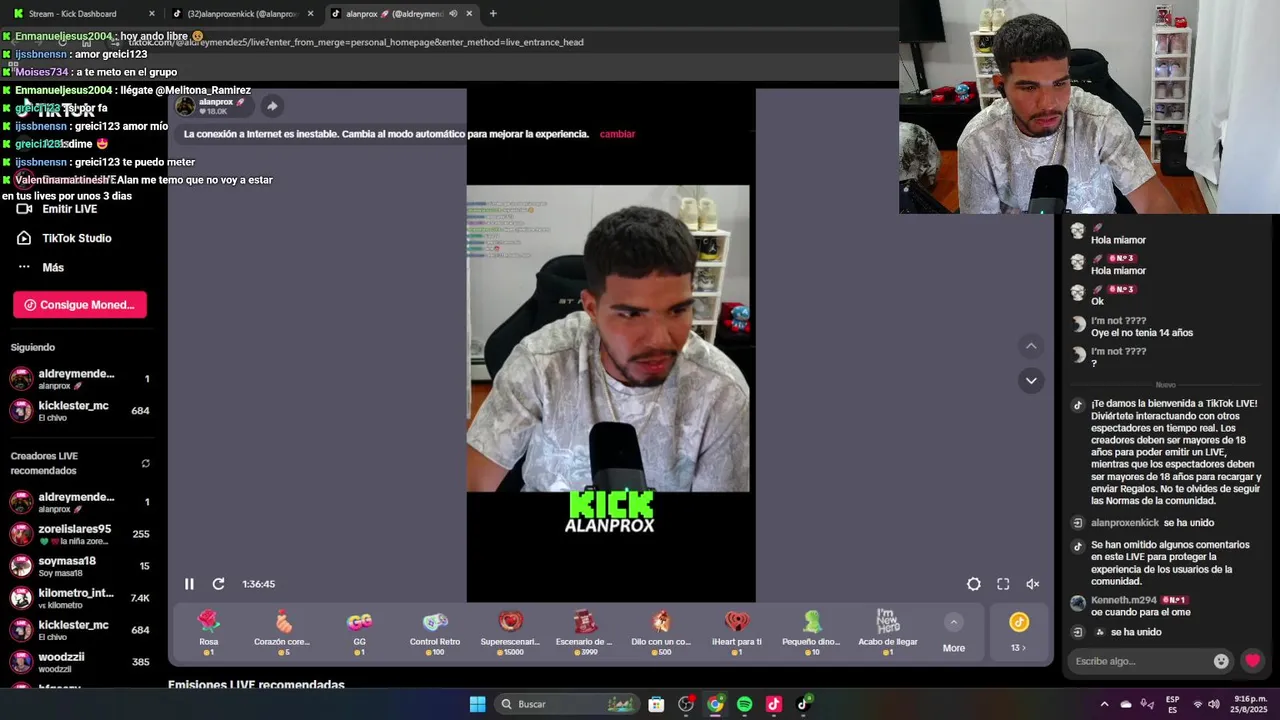The width and height of the screenshot is (1280, 720).
Task: Open Google Chrome from taskbar
Action: tap(715, 704)
